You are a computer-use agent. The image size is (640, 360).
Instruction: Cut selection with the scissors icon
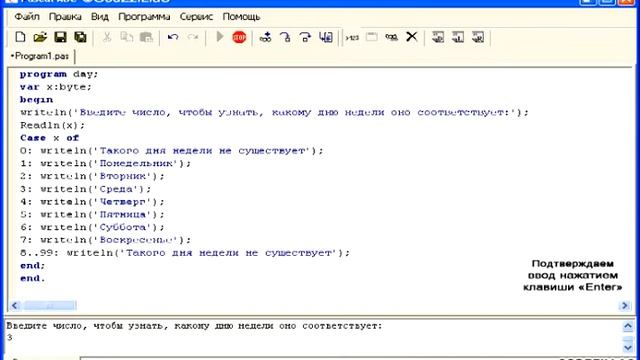coord(107,37)
